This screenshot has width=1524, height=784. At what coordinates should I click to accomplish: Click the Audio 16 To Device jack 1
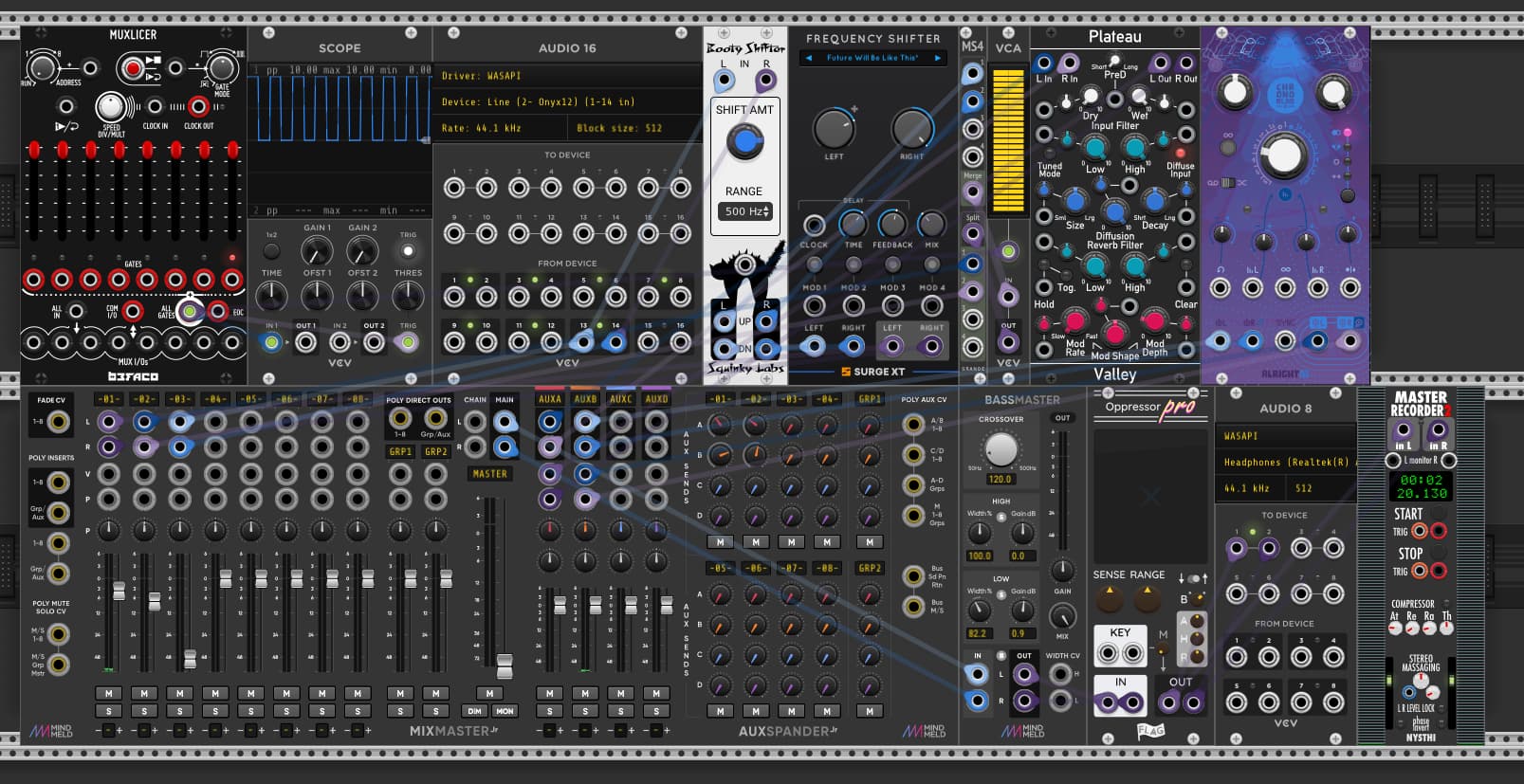click(454, 188)
